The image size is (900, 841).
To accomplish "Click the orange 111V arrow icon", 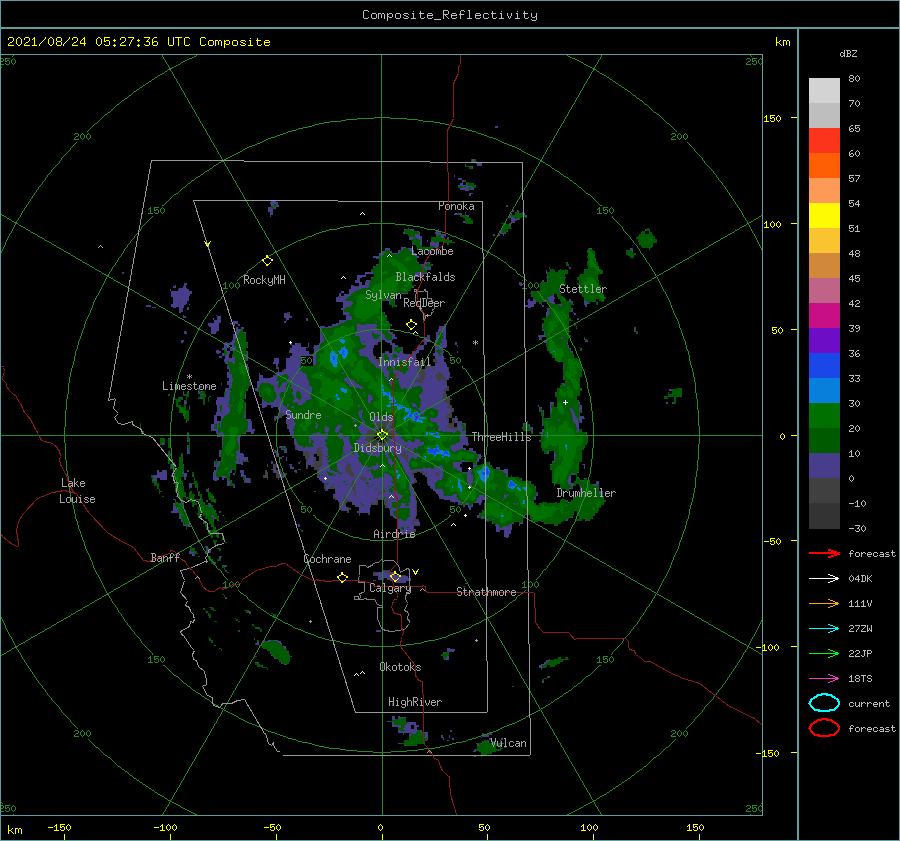I will pos(824,603).
